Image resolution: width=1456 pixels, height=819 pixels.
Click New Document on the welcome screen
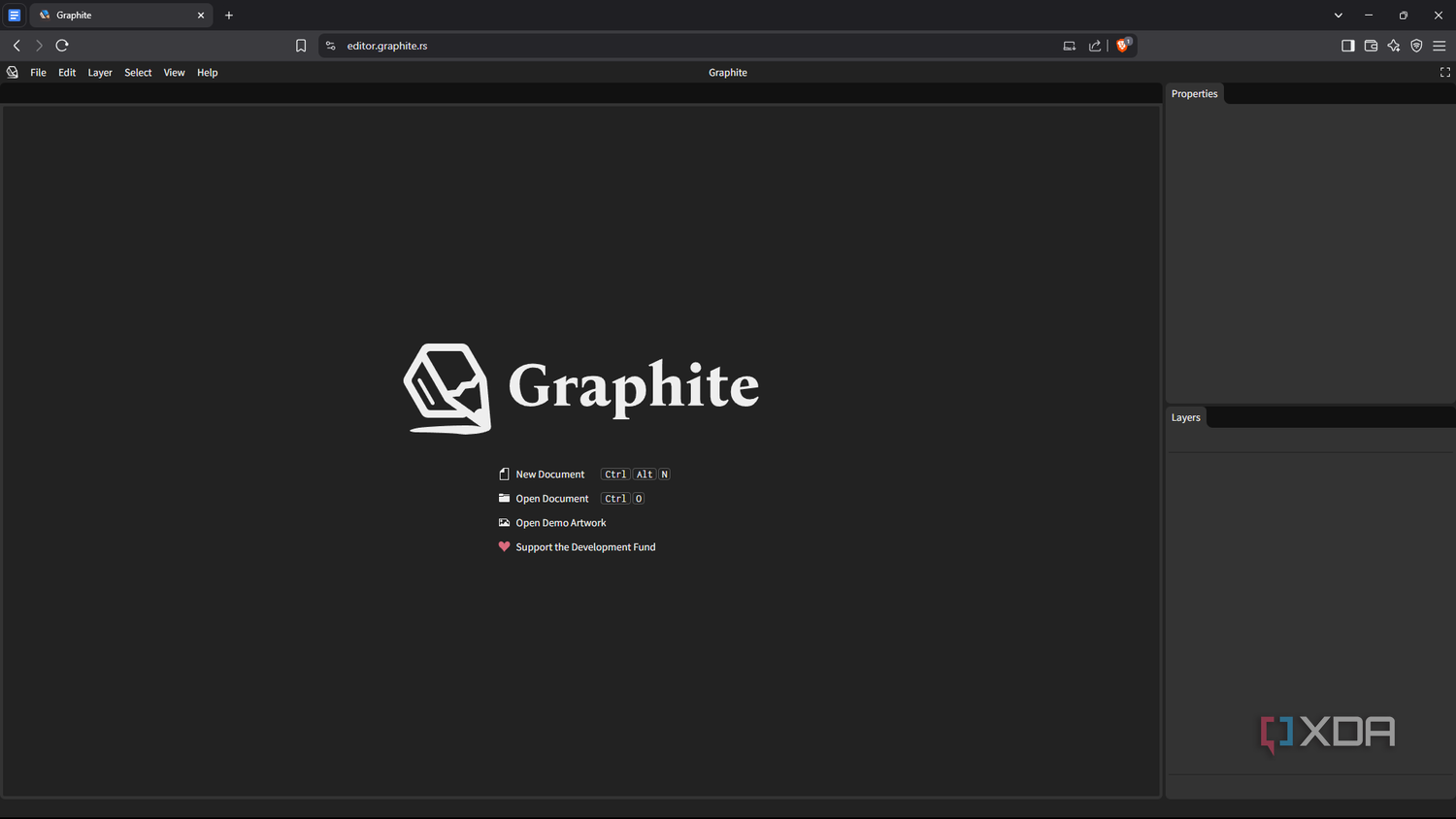(x=550, y=475)
